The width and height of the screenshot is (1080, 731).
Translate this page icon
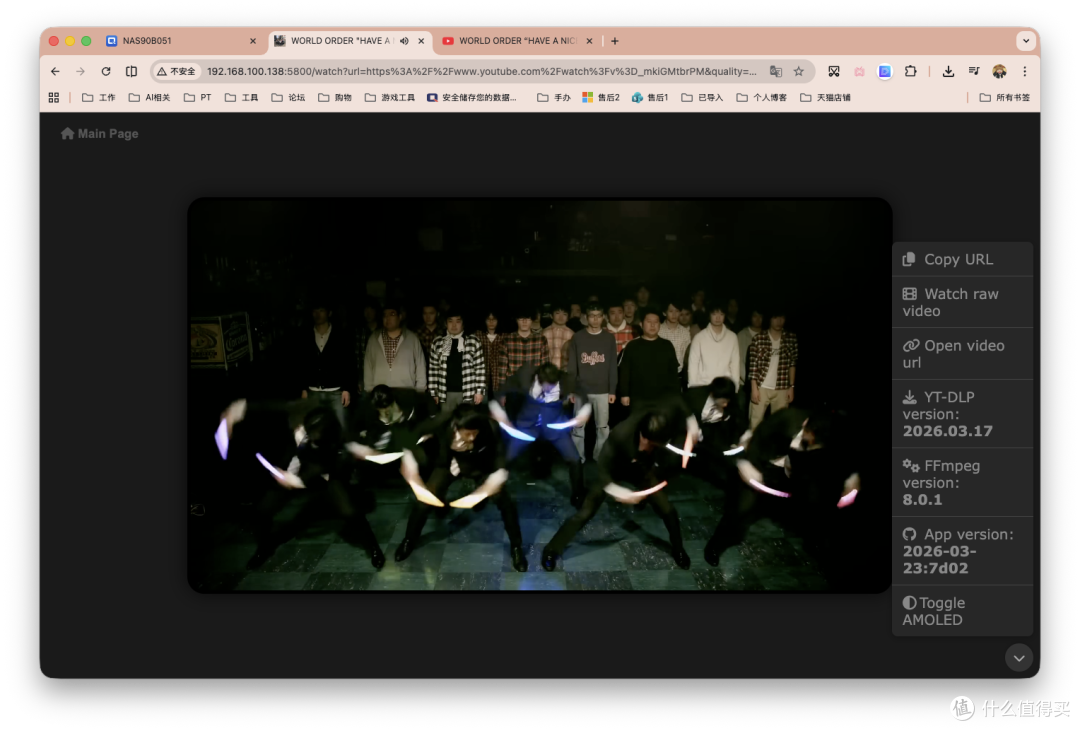point(776,71)
